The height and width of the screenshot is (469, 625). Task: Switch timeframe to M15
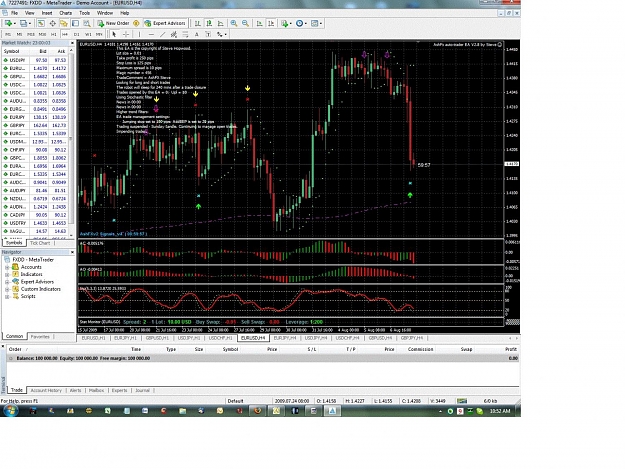pos(31,35)
